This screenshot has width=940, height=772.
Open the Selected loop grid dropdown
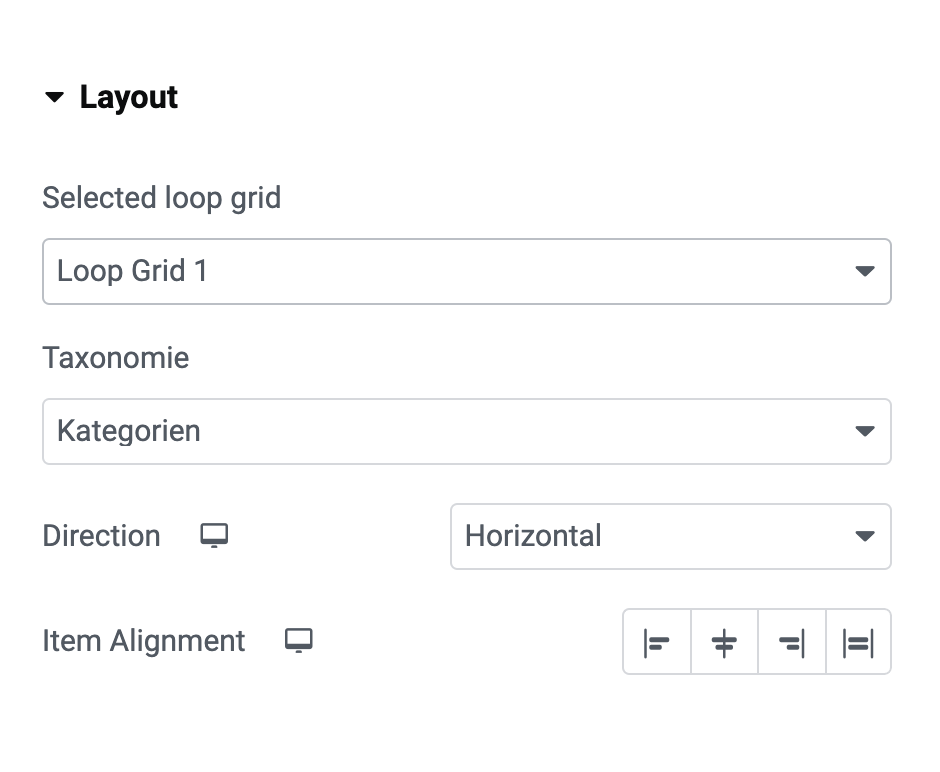(x=467, y=272)
